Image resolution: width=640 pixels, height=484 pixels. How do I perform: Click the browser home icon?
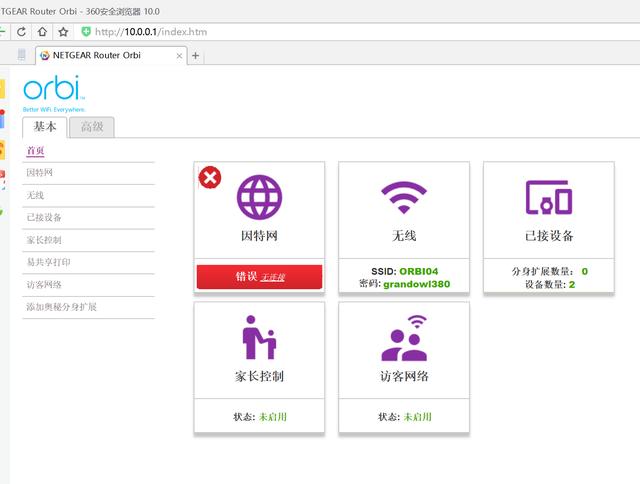pyautogui.click(x=42, y=32)
